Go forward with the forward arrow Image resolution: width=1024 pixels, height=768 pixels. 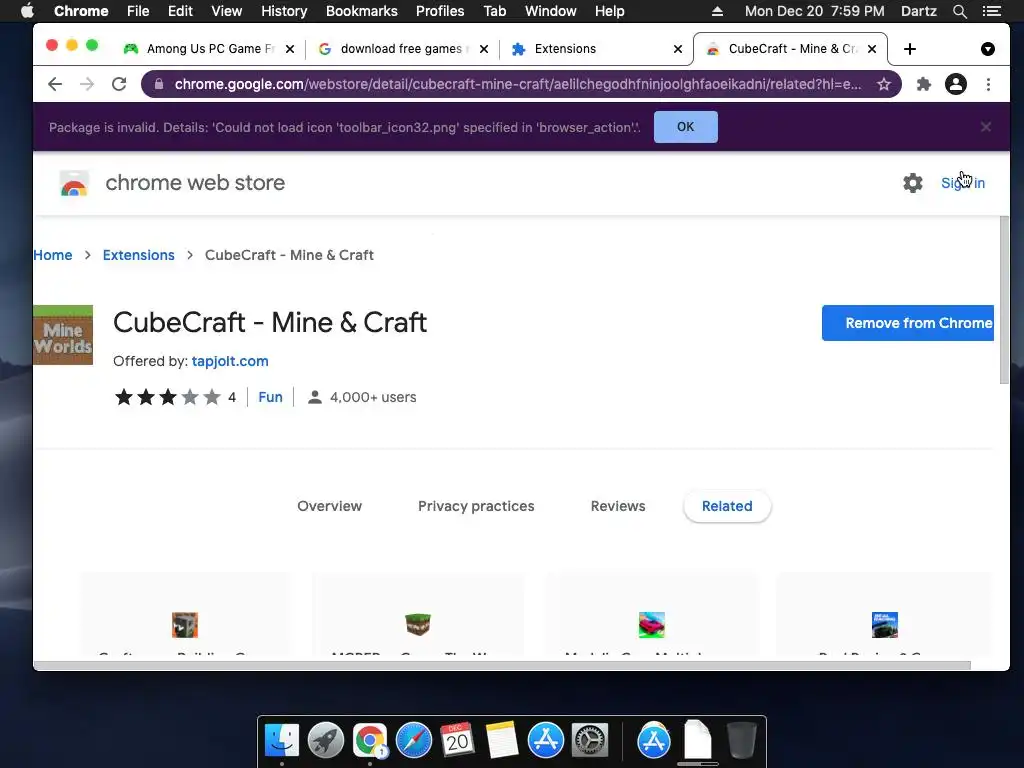click(87, 84)
